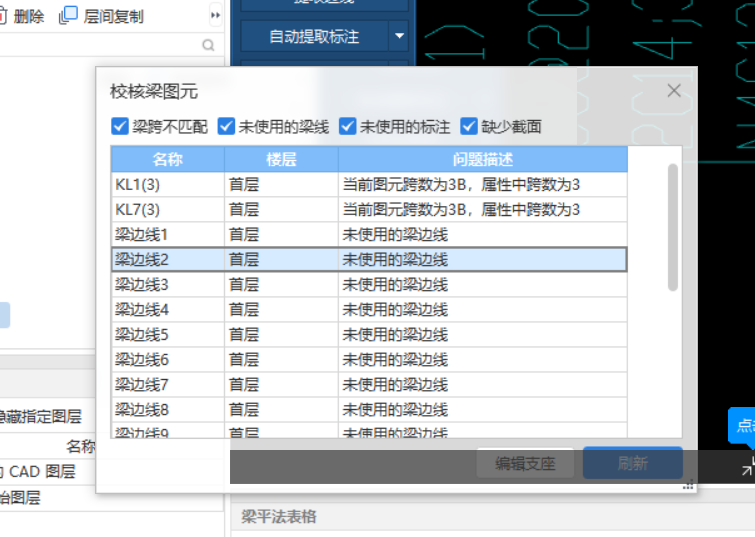Open the 自动提取标注 dropdown arrow
Viewport: 755px width, 537px height.
click(399, 36)
